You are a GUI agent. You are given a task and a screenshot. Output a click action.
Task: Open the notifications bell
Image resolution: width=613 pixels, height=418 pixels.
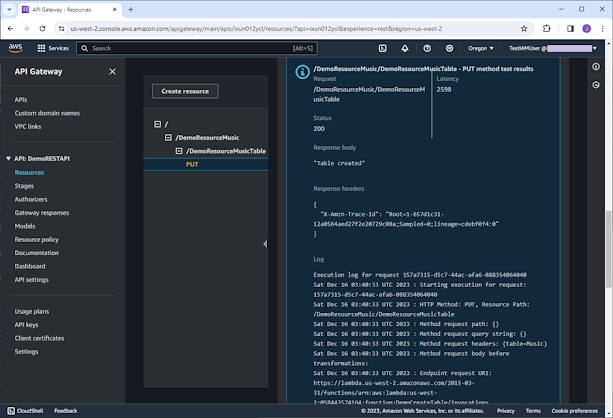[x=405, y=48]
